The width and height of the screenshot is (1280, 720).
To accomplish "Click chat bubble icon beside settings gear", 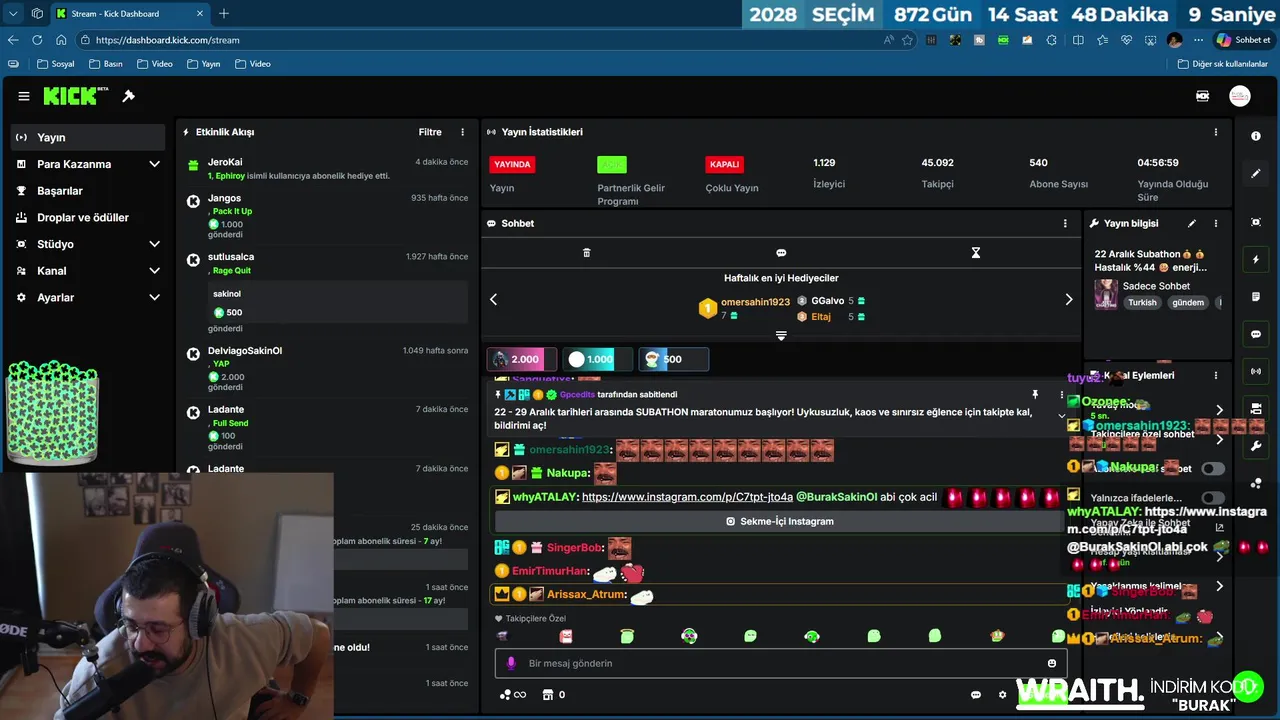I will (x=976, y=695).
